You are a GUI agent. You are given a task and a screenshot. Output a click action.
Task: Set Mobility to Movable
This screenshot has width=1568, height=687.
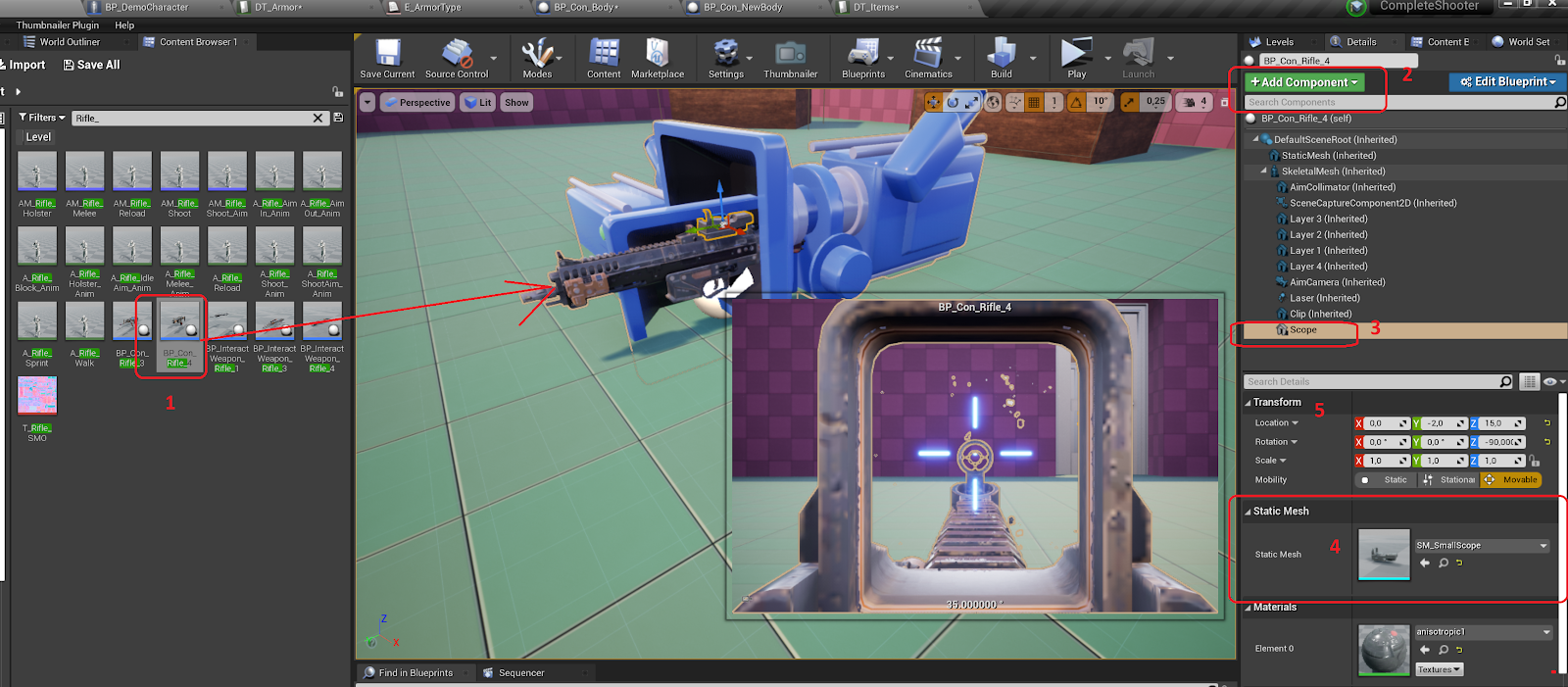point(1510,480)
